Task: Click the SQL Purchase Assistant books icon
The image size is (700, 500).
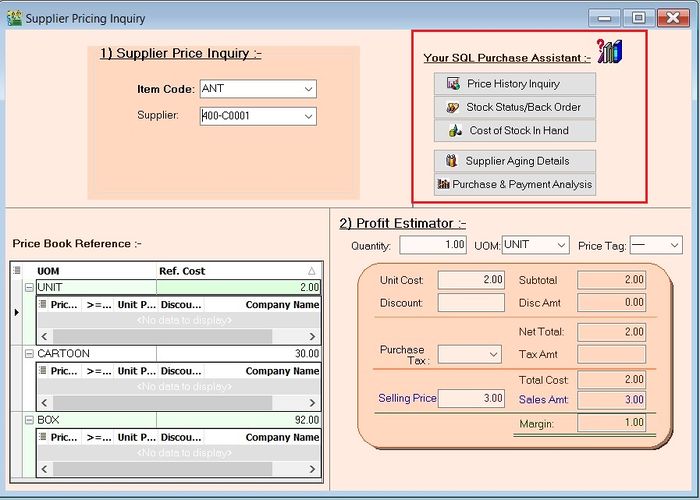Action: click(609, 52)
